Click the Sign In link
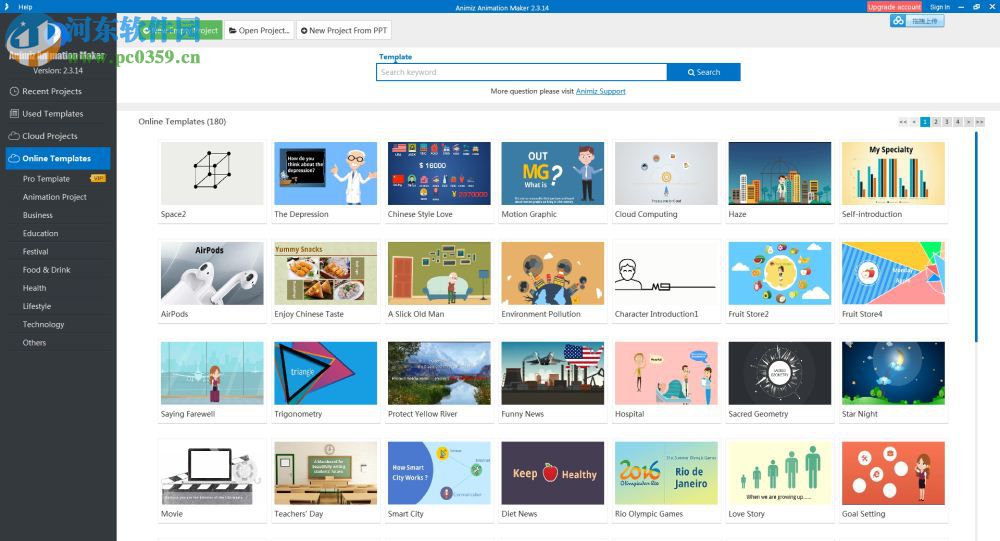 click(x=940, y=7)
